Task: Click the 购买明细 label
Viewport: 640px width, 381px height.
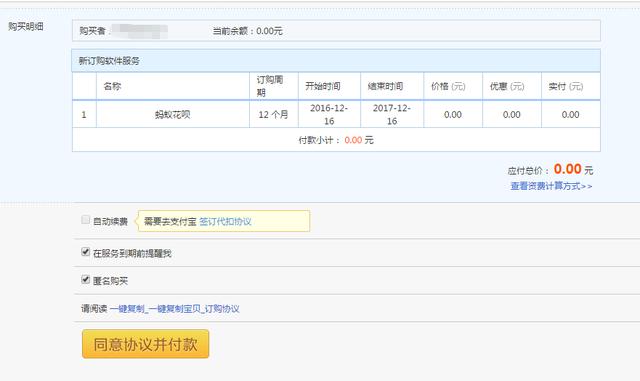Action: point(26,27)
